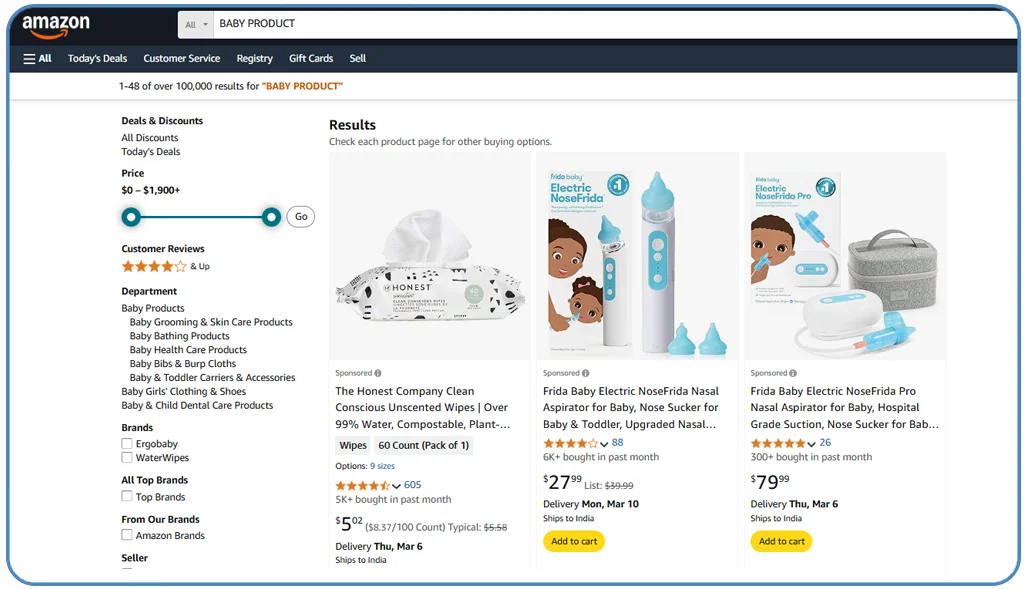Click the Go button for price range
1026x589 pixels.
[300, 216]
